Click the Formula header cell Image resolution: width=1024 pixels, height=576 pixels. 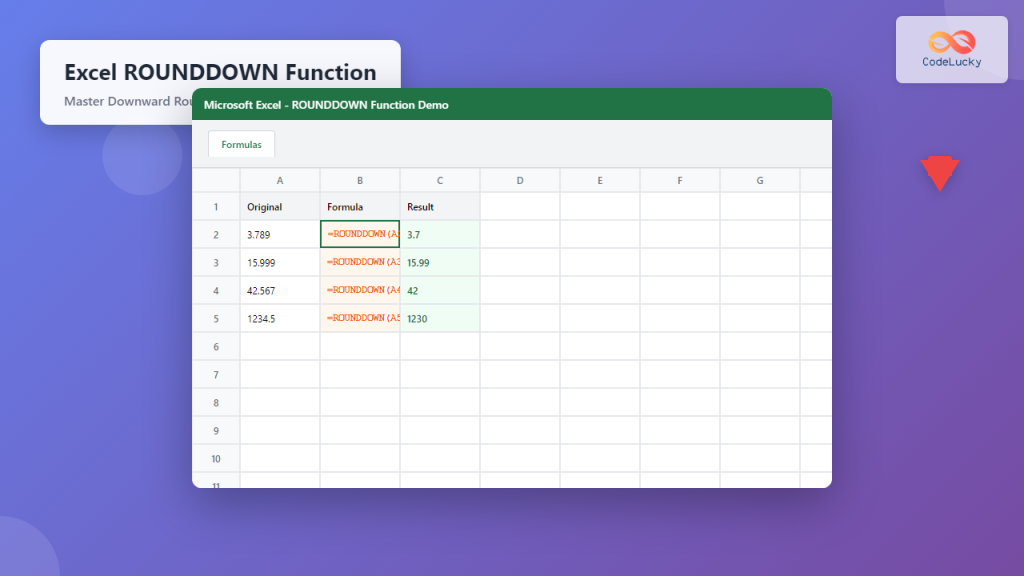pyautogui.click(x=360, y=207)
